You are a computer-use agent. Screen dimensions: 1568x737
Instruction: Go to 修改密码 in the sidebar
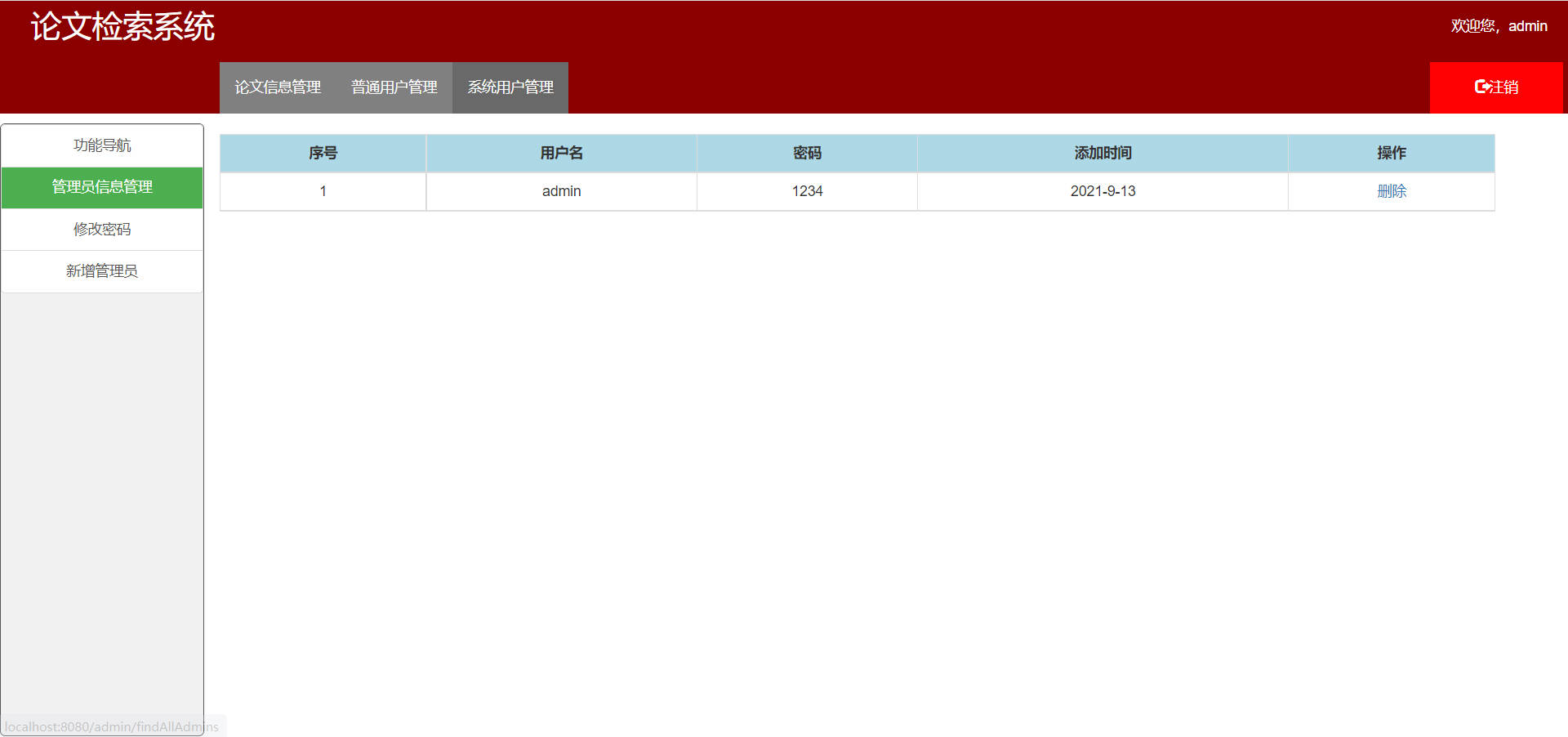pos(102,230)
